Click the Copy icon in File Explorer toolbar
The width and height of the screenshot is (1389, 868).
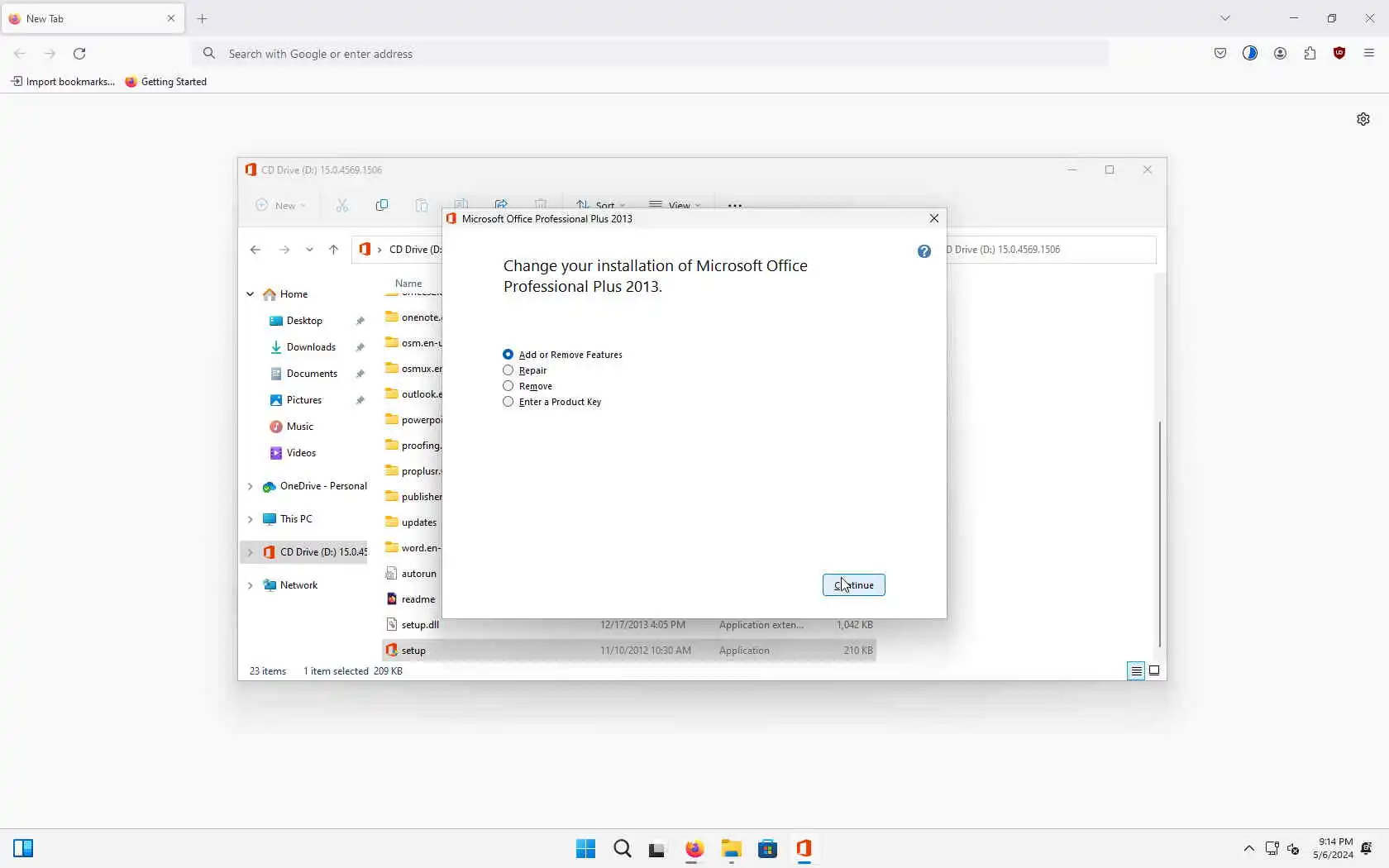point(382,205)
